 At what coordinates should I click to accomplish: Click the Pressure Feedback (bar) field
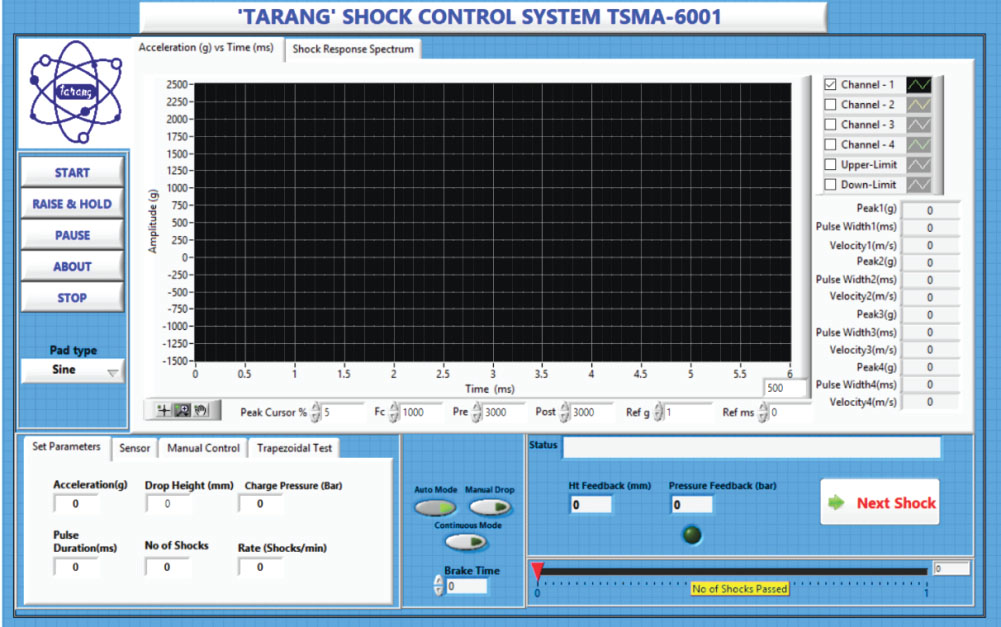click(x=691, y=505)
